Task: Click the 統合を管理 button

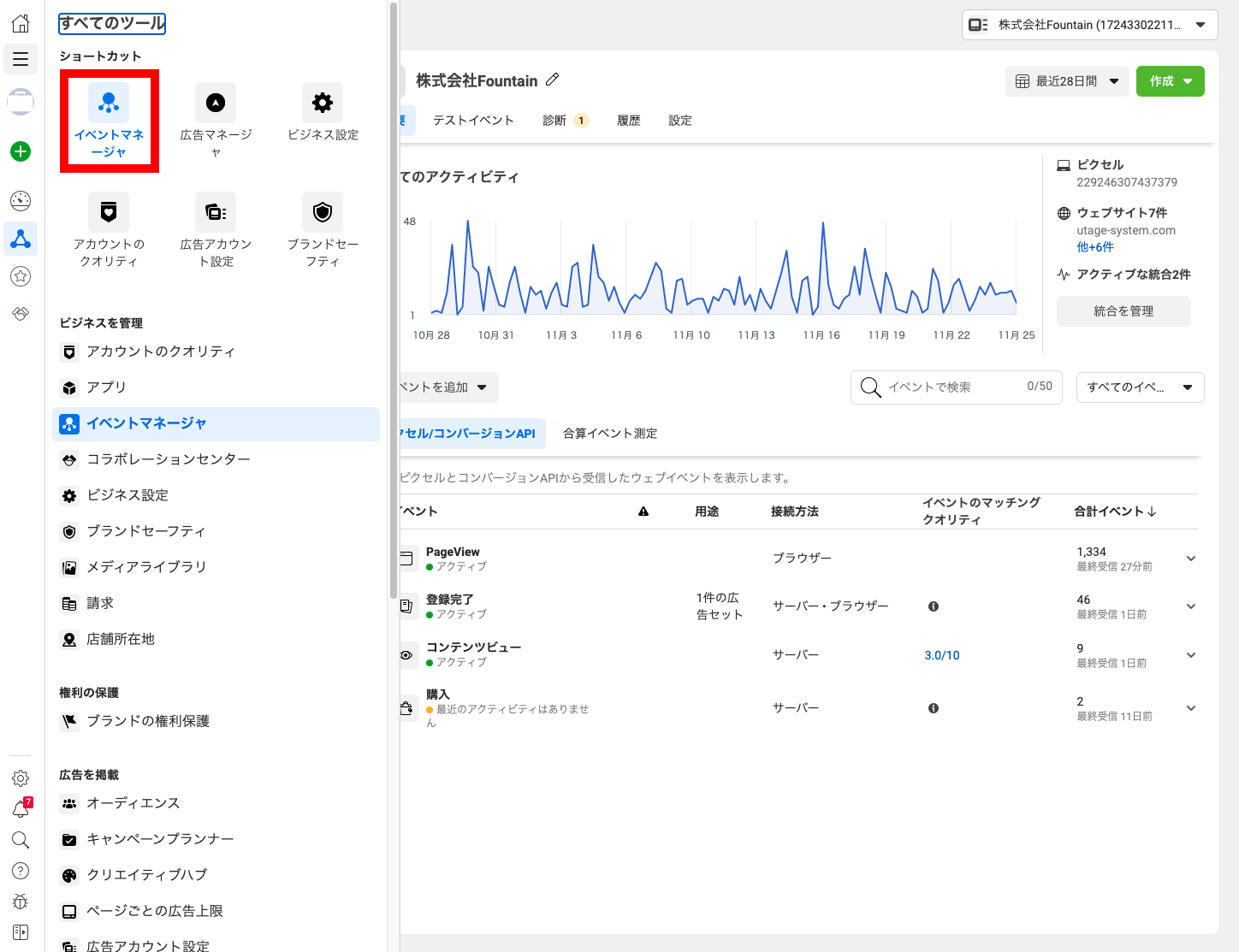Action: [1123, 311]
